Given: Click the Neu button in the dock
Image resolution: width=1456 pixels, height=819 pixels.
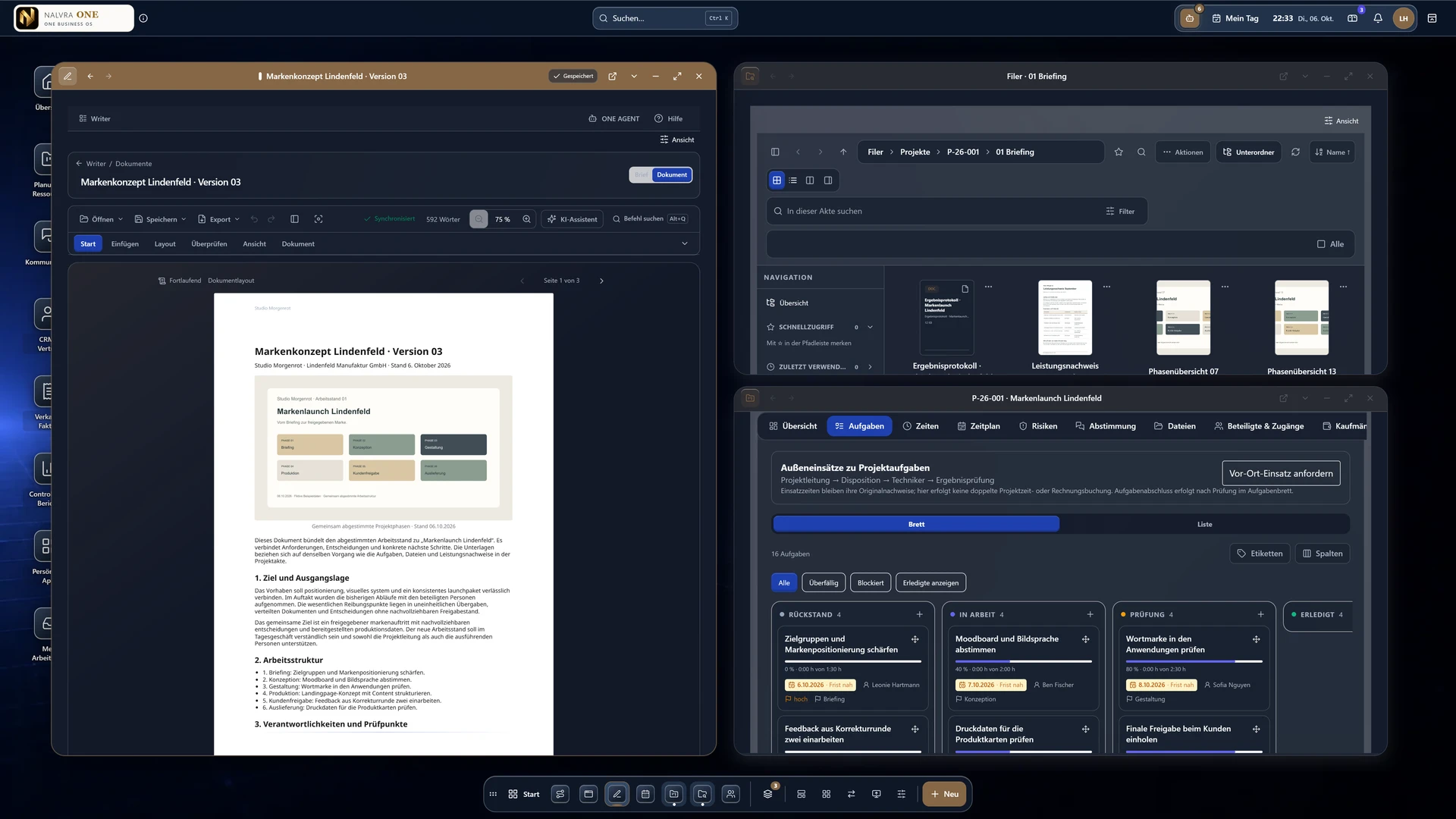Looking at the screenshot, I should point(944,794).
